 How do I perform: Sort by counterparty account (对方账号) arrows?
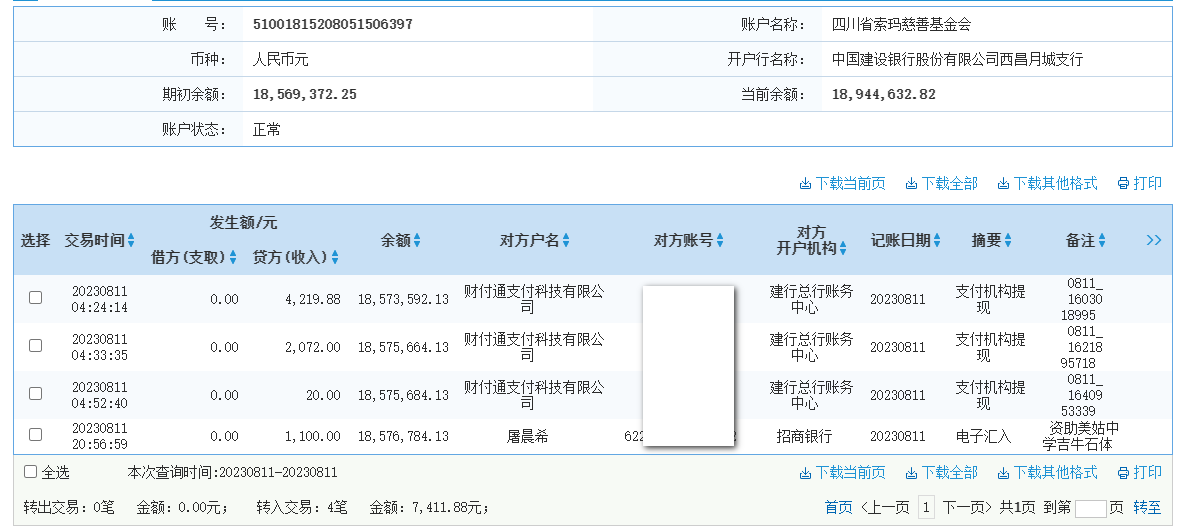pos(720,240)
